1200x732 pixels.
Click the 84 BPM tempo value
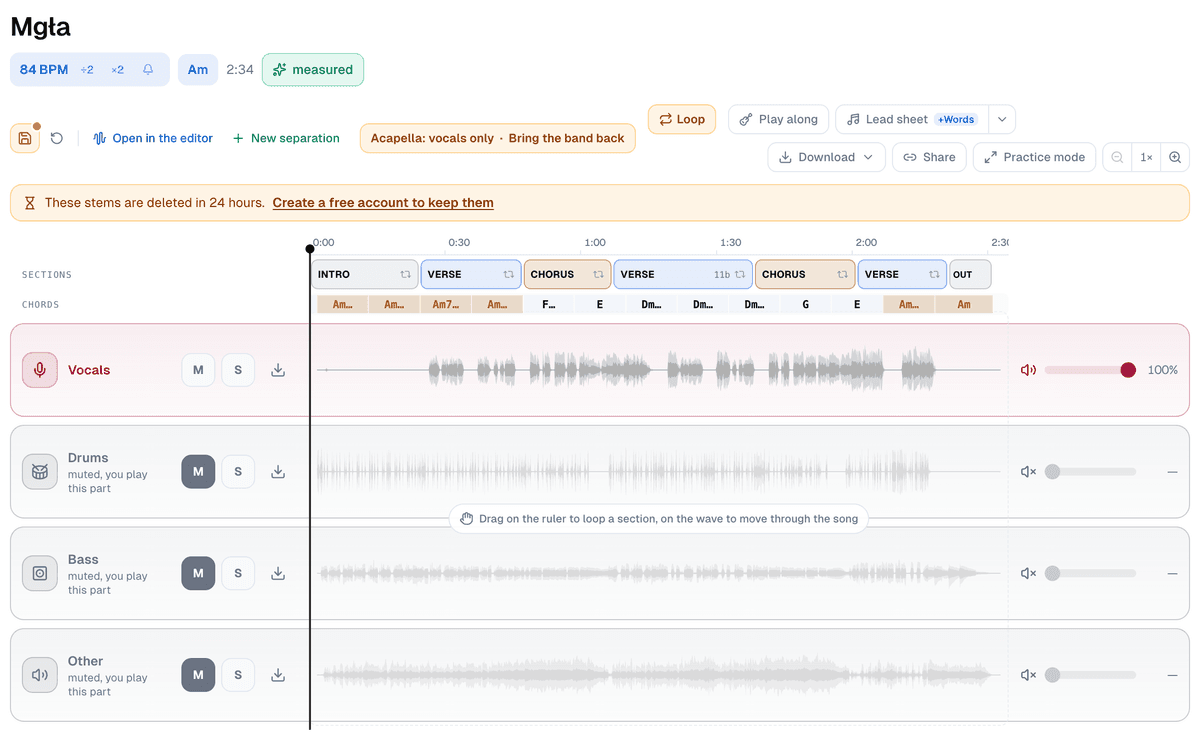[x=44, y=70]
